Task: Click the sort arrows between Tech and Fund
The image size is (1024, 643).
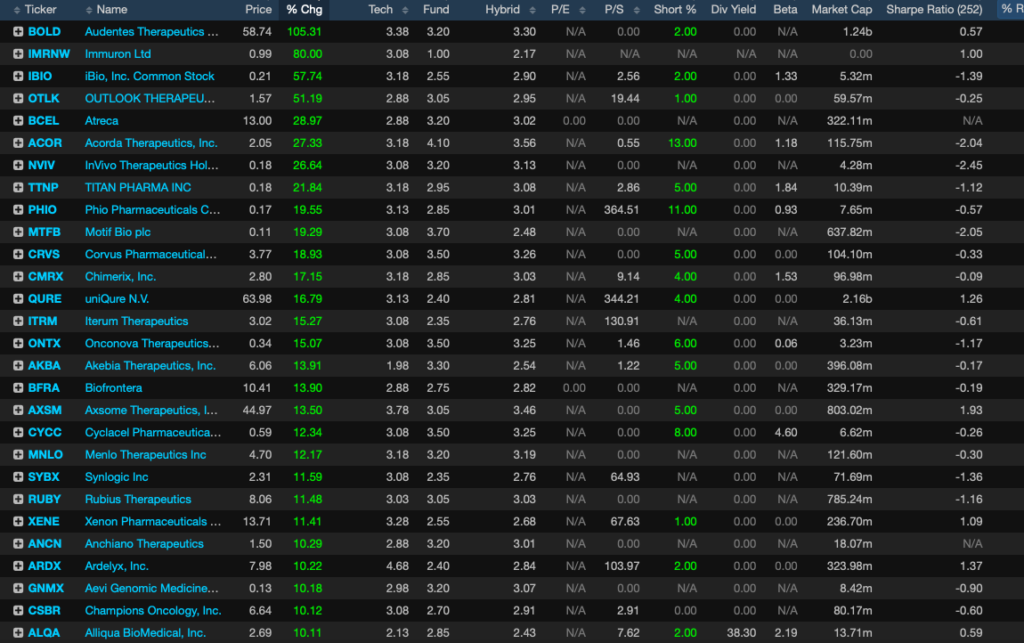Action: tap(405, 10)
